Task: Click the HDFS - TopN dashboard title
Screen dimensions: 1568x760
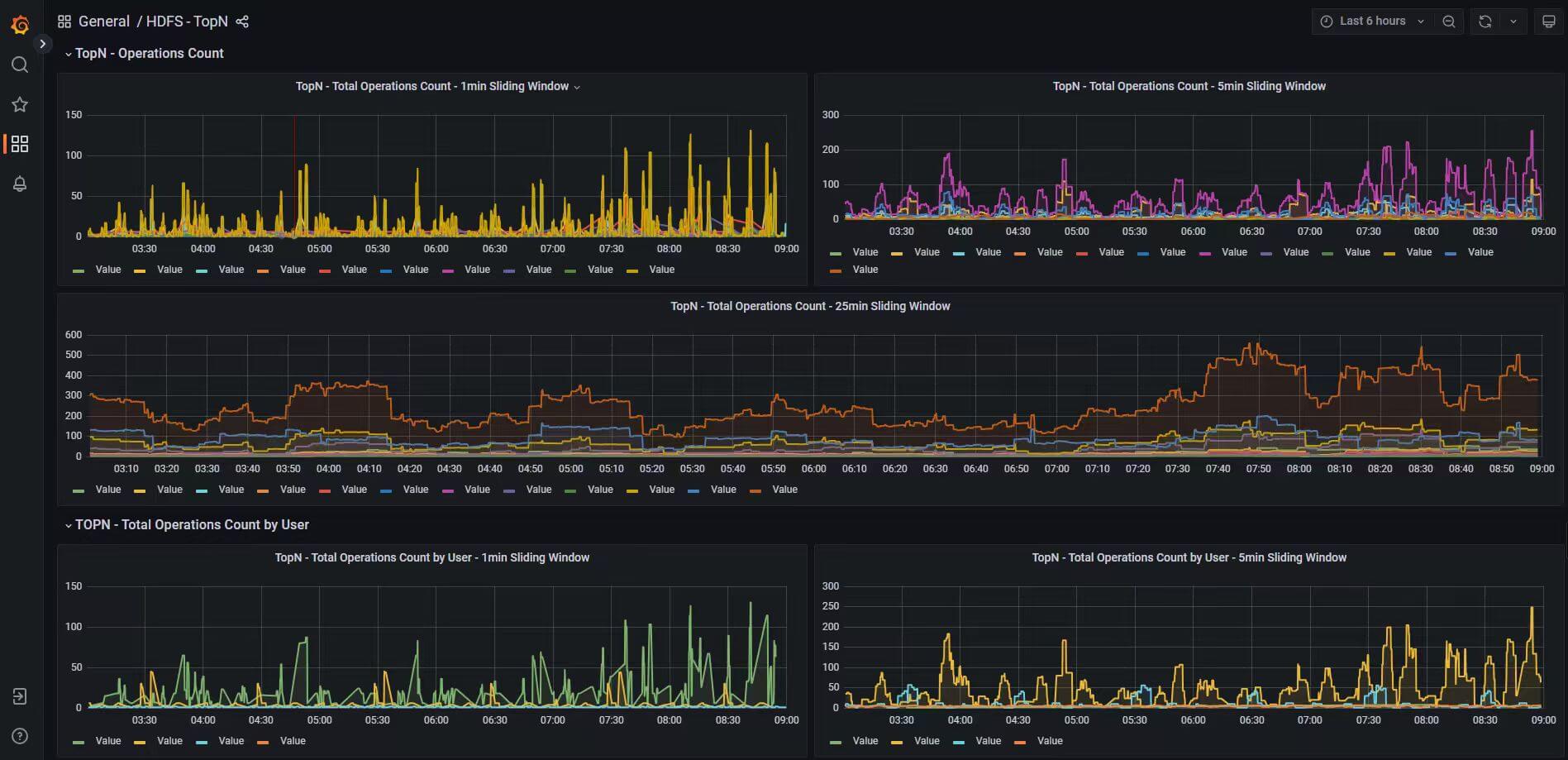Action: click(187, 22)
